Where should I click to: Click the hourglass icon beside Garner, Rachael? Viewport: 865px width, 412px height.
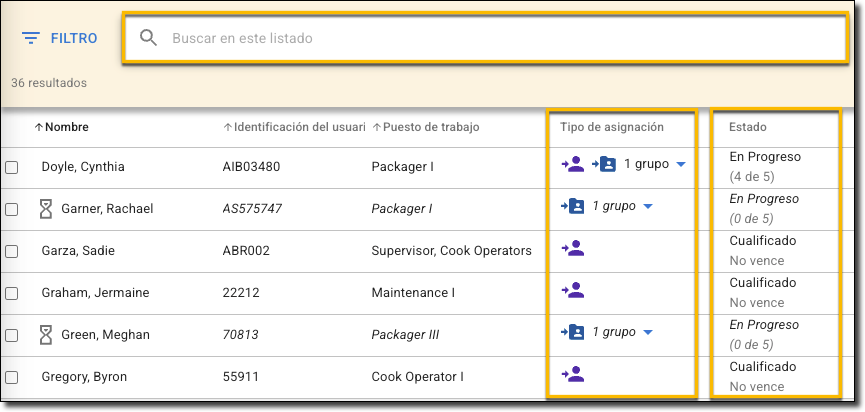click(x=45, y=208)
